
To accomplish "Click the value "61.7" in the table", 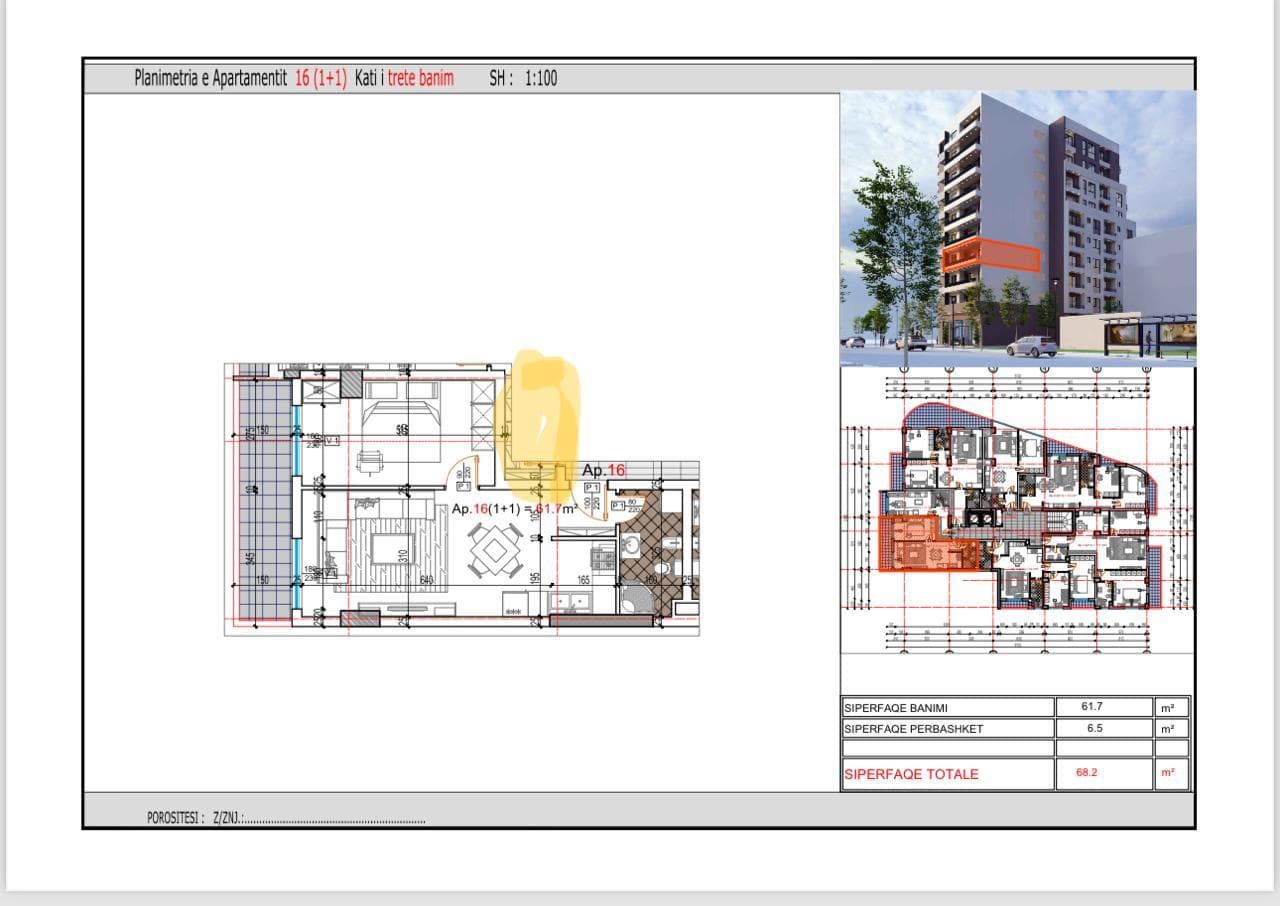I will point(1092,707).
